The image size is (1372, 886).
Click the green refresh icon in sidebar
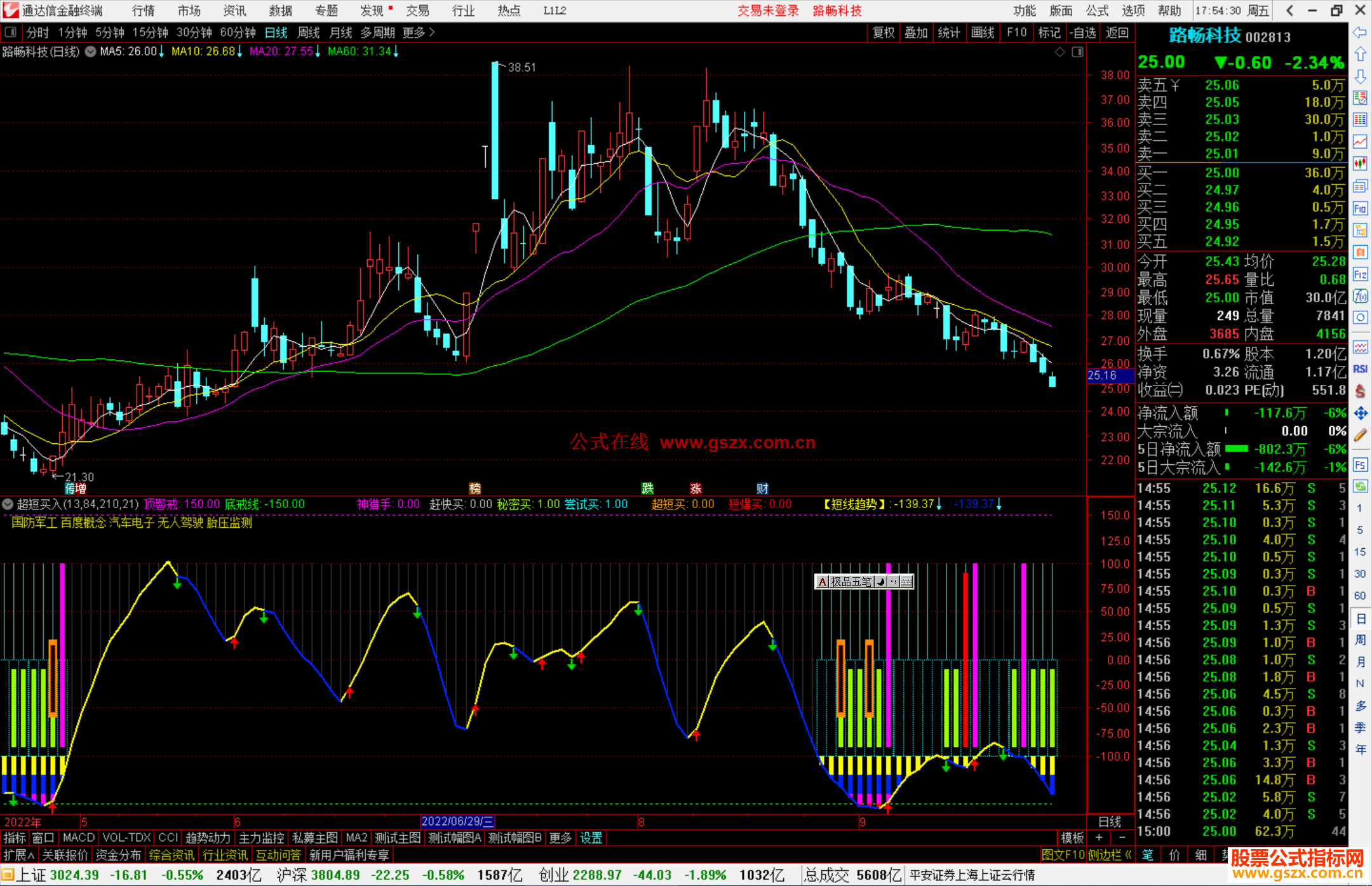[1360, 487]
